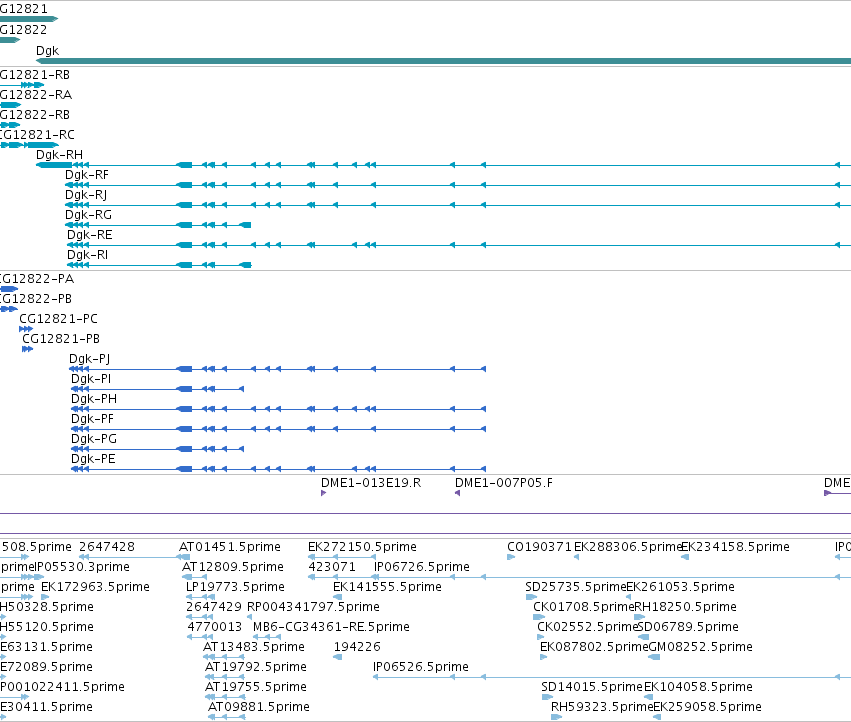Click the Dgk-RI transcript label
This screenshot has height=722, width=851.
[87, 255]
